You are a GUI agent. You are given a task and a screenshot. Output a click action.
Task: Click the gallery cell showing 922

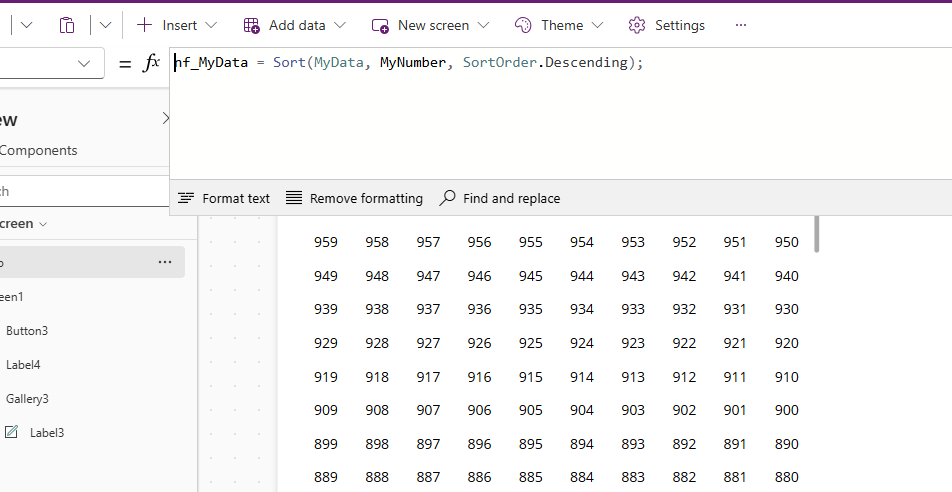tap(684, 344)
